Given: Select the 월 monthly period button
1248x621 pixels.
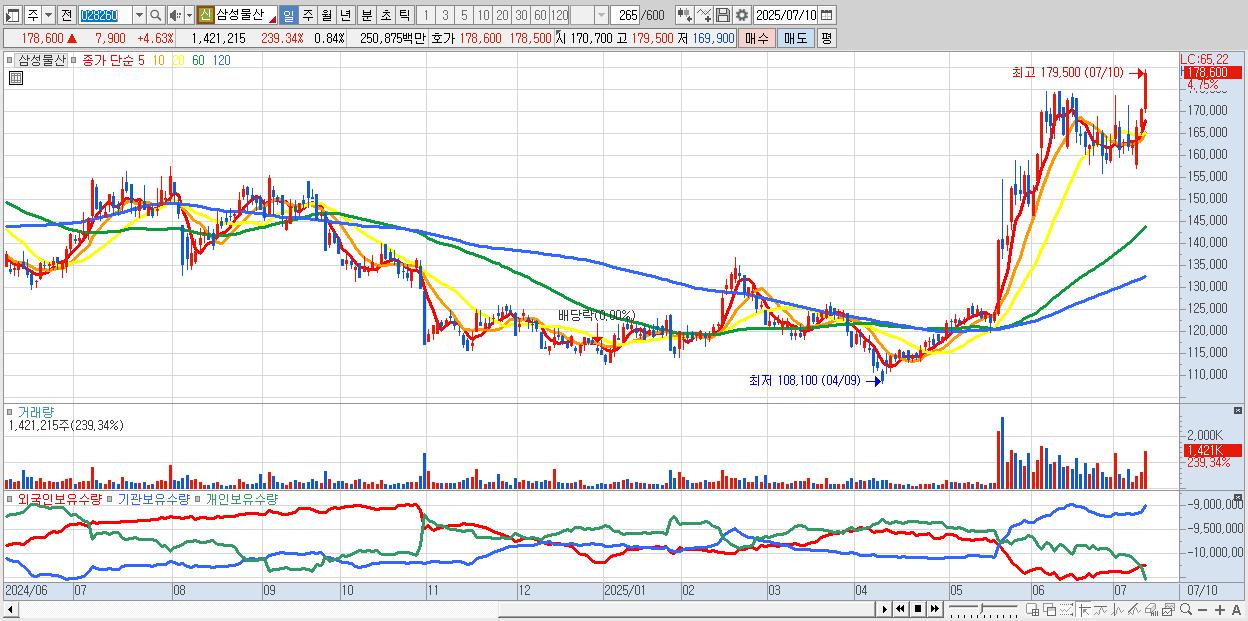Looking at the screenshot, I should click(x=326, y=15).
